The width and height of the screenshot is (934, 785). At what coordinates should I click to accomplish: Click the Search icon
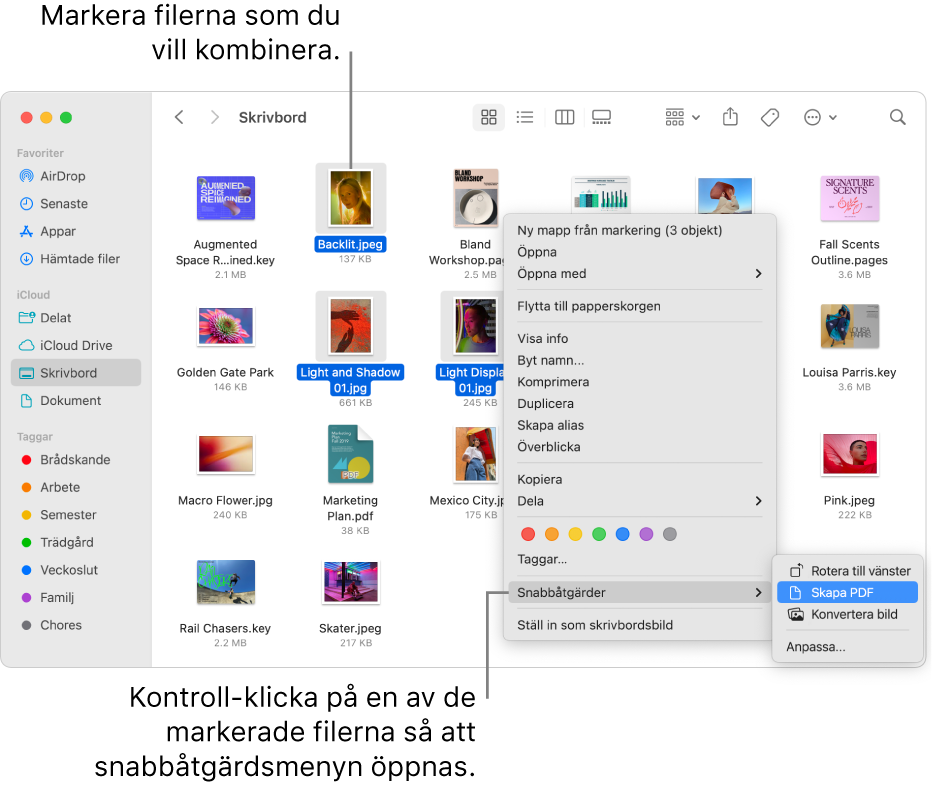tap(897, 117)
